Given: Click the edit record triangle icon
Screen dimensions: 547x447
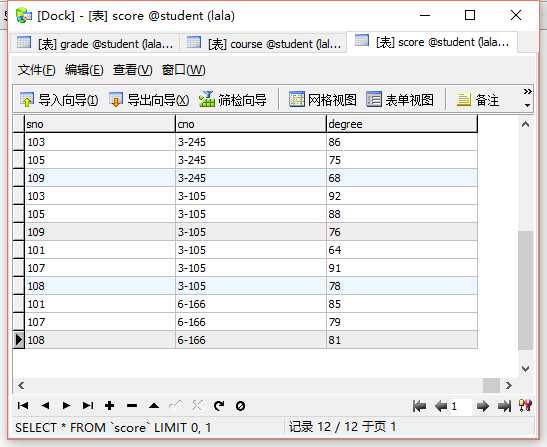Looking at the screenshot, I should [x=154, y=405].
